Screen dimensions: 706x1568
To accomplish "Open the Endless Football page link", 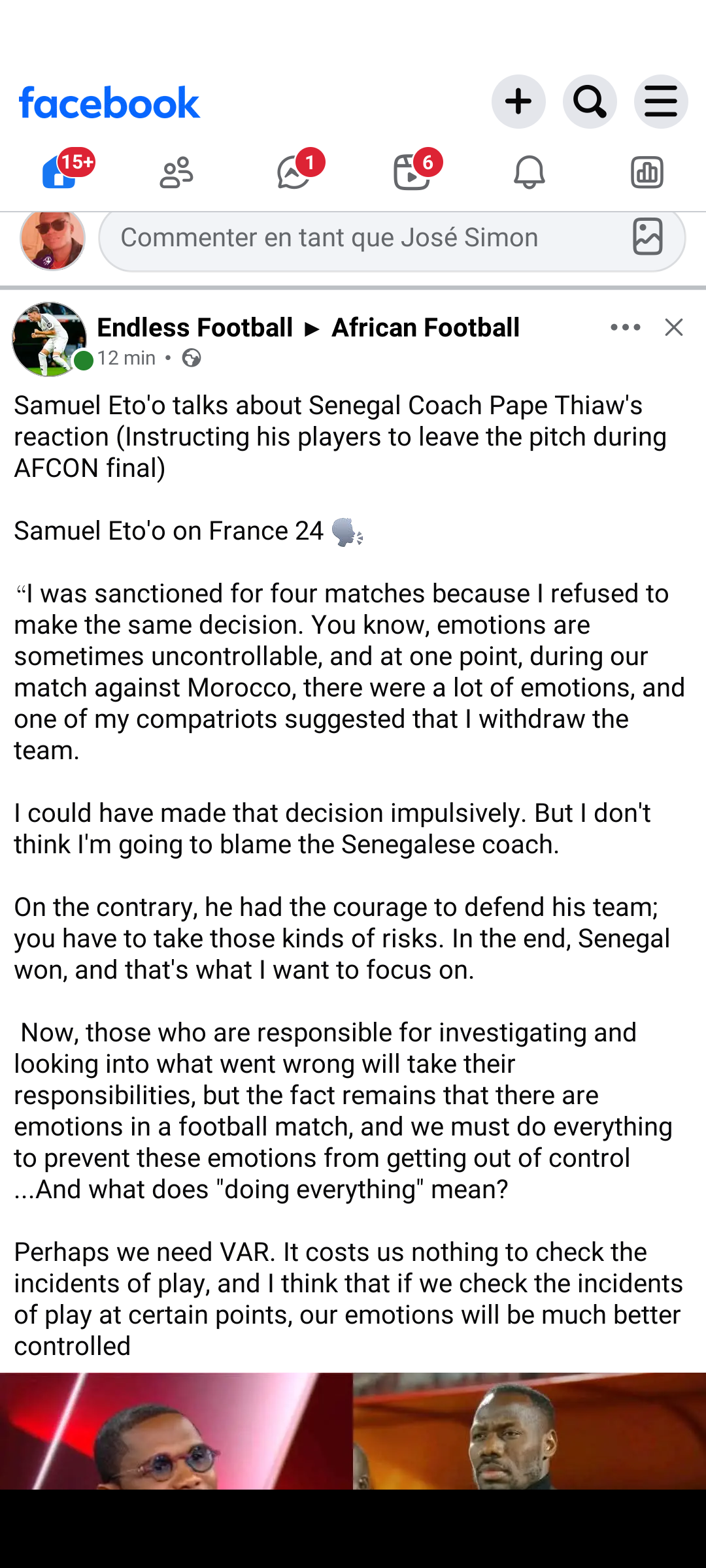I will pos(195,327).
